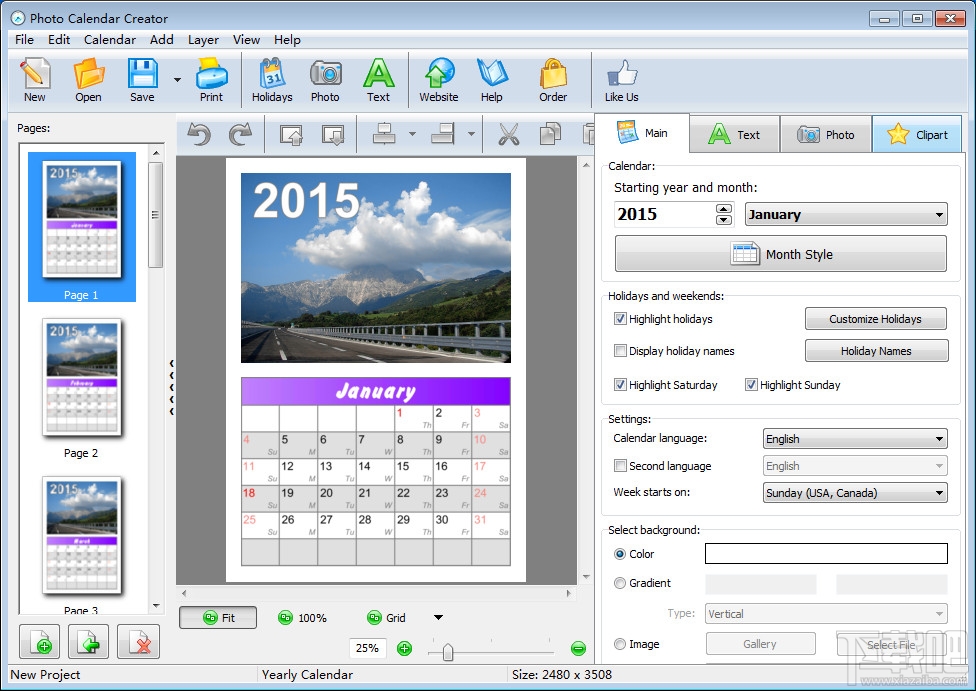Screen dimensions: 976x691
Task: Switch to the Clipart tab
Action: [x=917, y=135]
